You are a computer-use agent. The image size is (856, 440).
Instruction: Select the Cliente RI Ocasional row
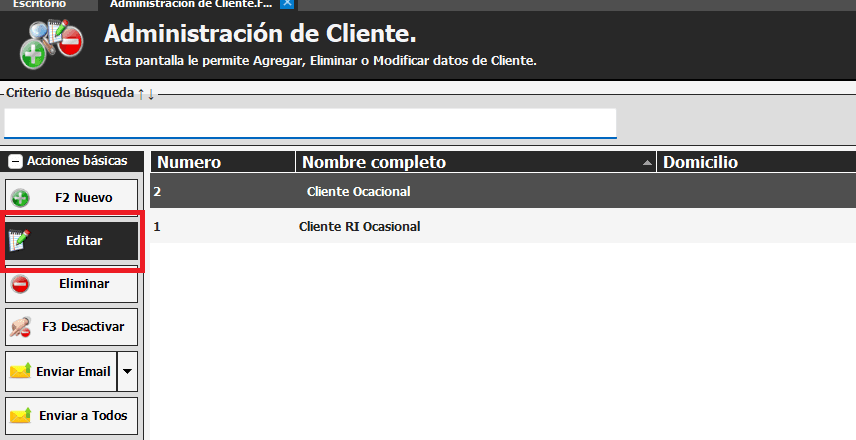coord(359,227)
